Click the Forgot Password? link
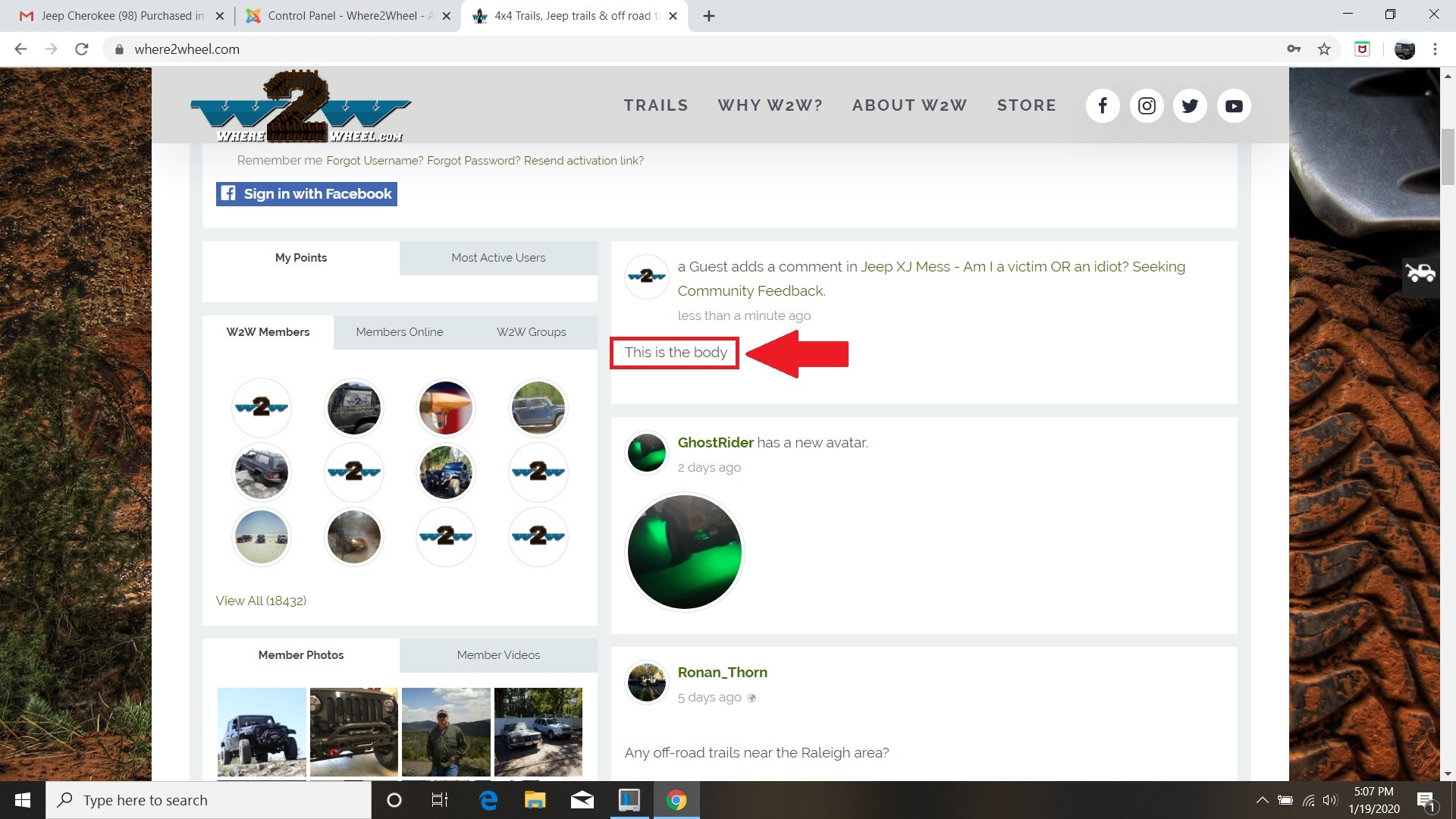Viewport: 1456px width, 819px height. (x=473, y=161)
